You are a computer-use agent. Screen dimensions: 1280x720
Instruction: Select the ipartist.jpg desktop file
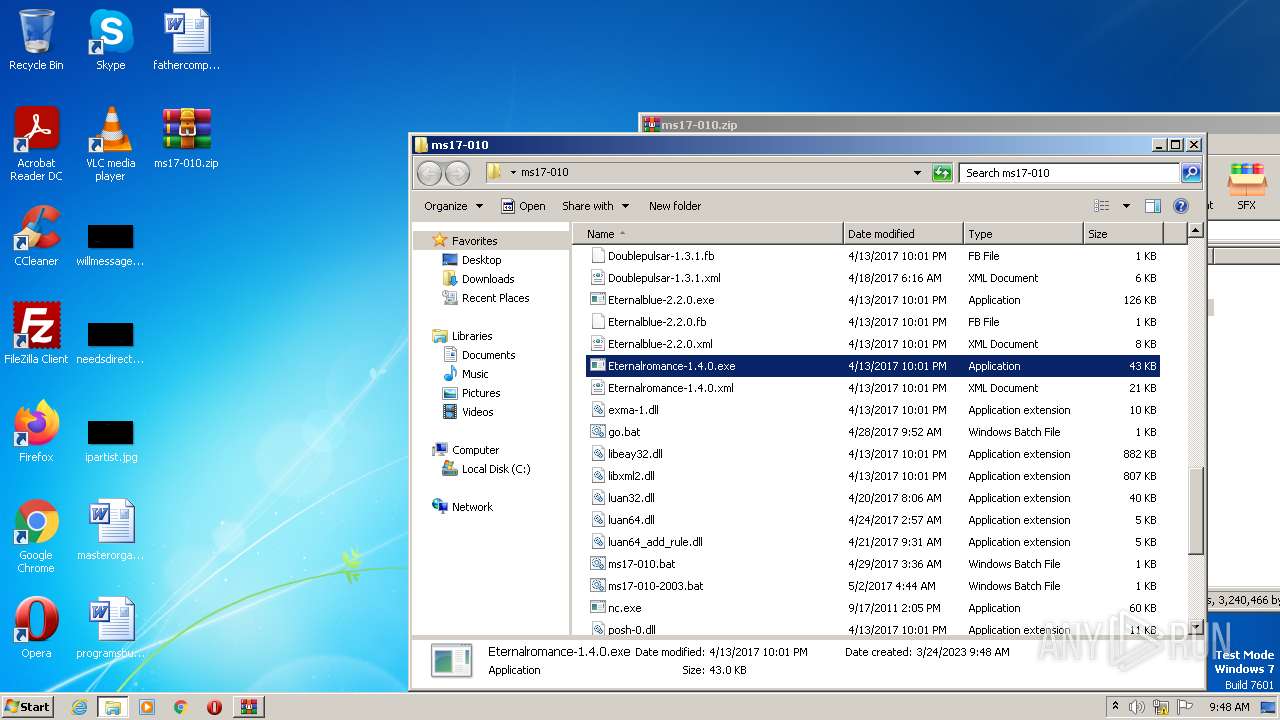pyautogui.click(x=110, y=440)
